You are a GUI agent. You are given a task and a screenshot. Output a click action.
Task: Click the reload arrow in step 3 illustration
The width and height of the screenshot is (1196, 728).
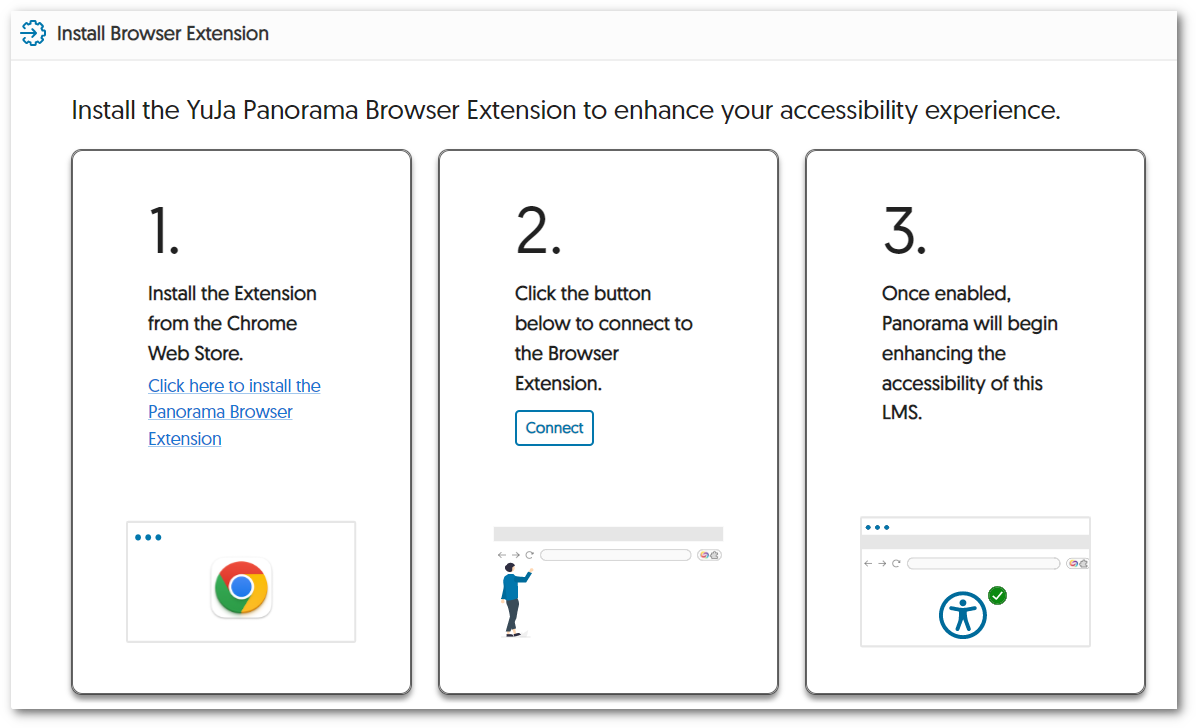pyautogui.click(x=896, y=564)
